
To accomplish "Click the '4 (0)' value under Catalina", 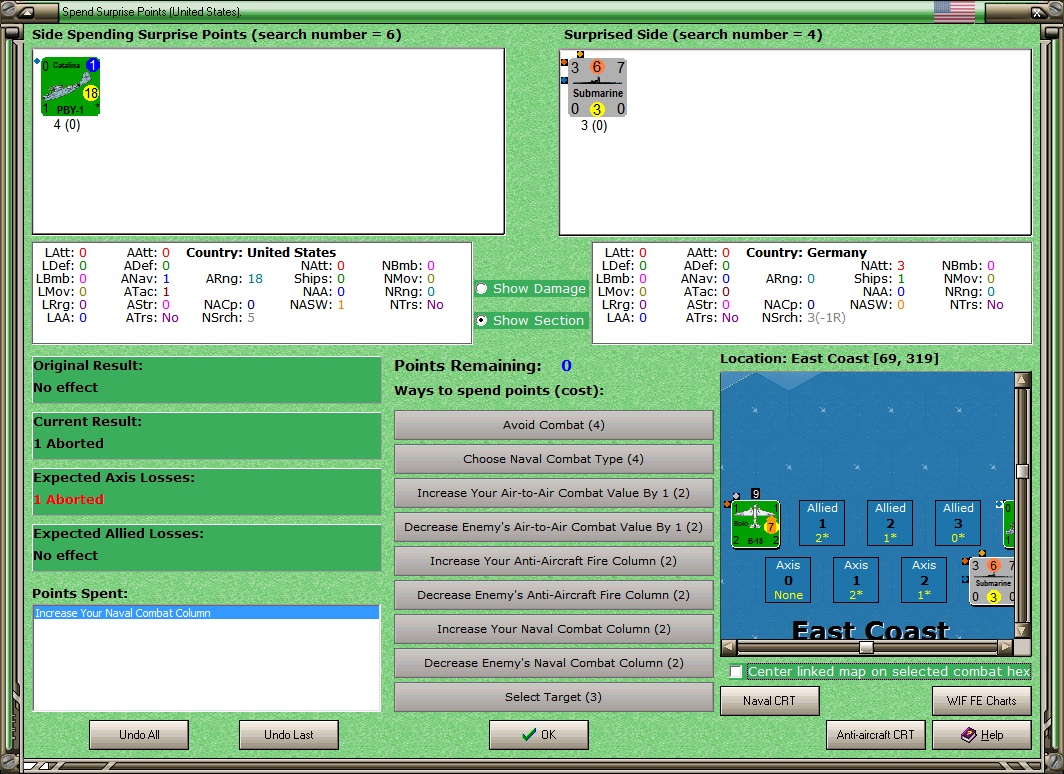I will click(x=66, y=124).
